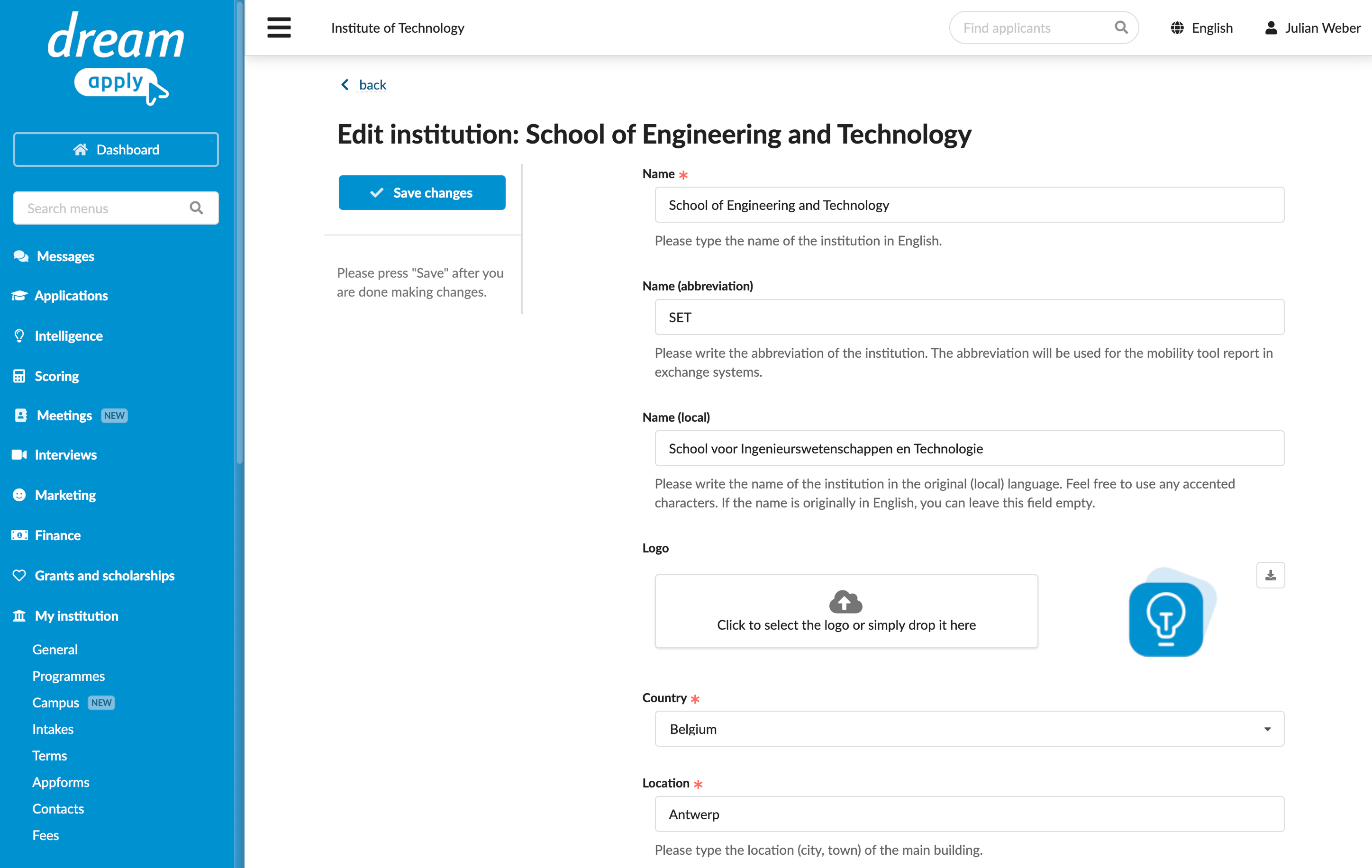Click the NEW badge beside Campus
The height and width of the screenshot is (868, 1372).
pos(101,702)
